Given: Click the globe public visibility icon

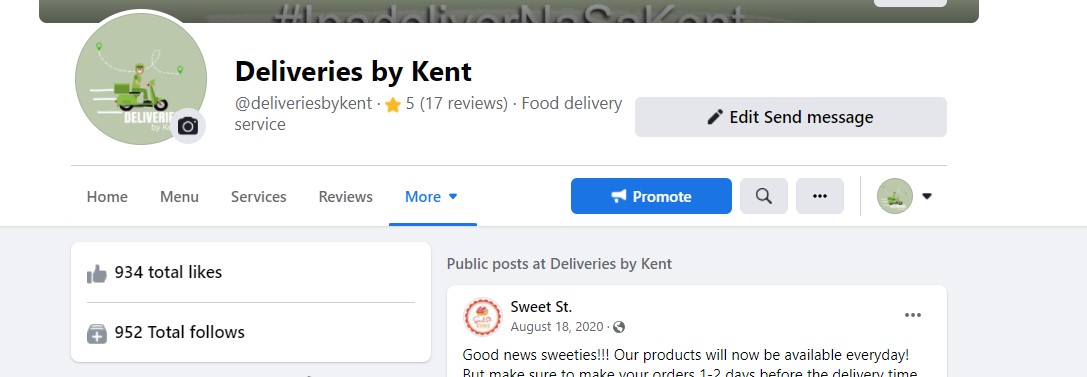Looking at the screenshot, I should (619, 327).
